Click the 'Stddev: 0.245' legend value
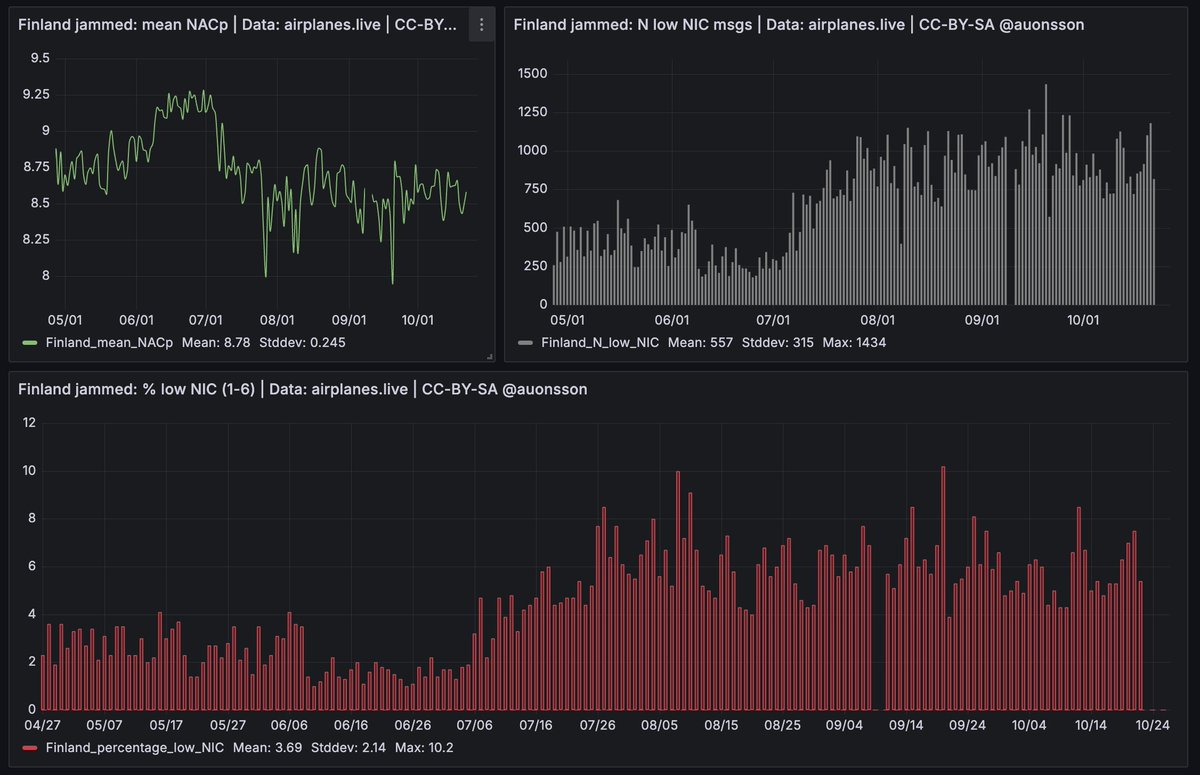The width and height of the screenshot is (1200, 775). click(x=303, y=342)
